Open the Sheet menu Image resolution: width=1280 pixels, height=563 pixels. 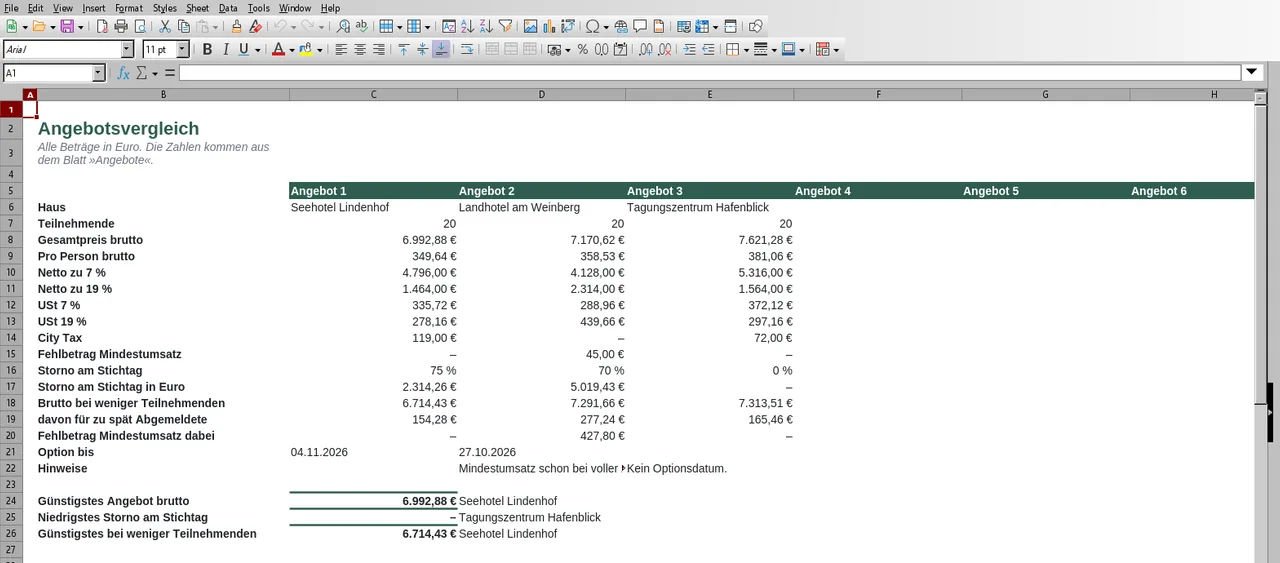click(197, 8)
